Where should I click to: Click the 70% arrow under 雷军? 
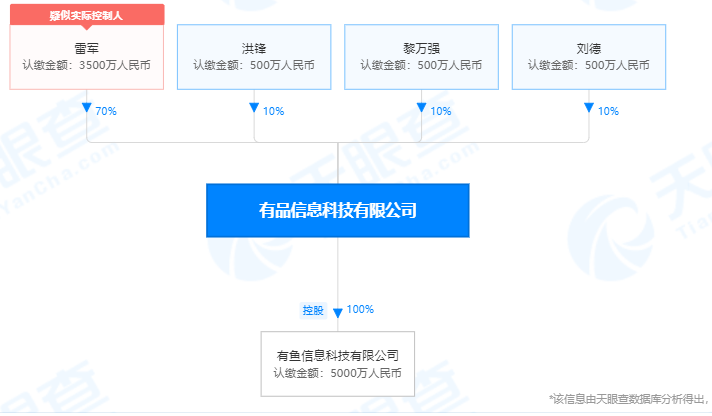pos(87,108)
